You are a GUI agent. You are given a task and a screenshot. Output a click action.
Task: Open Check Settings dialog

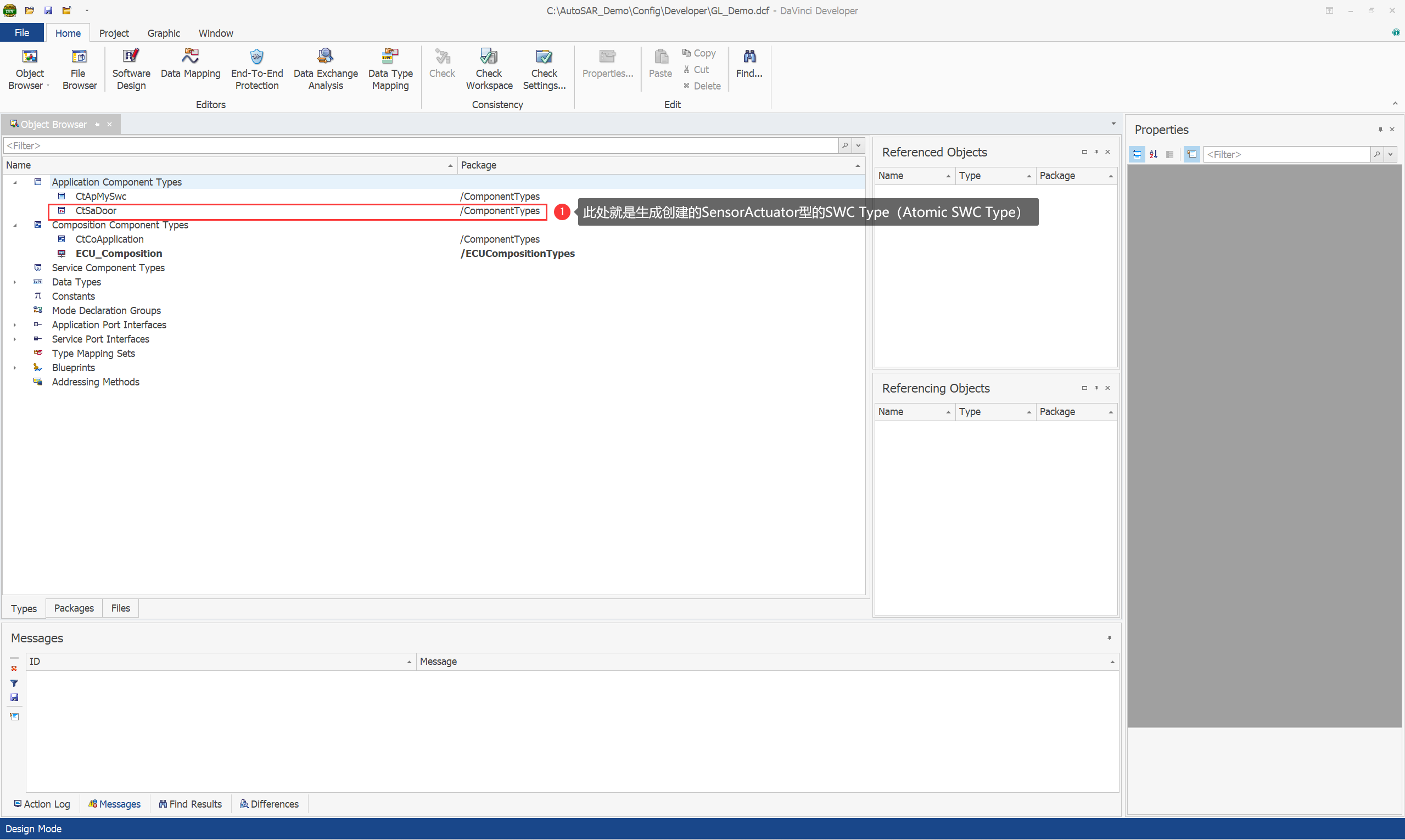coord(544,69)
